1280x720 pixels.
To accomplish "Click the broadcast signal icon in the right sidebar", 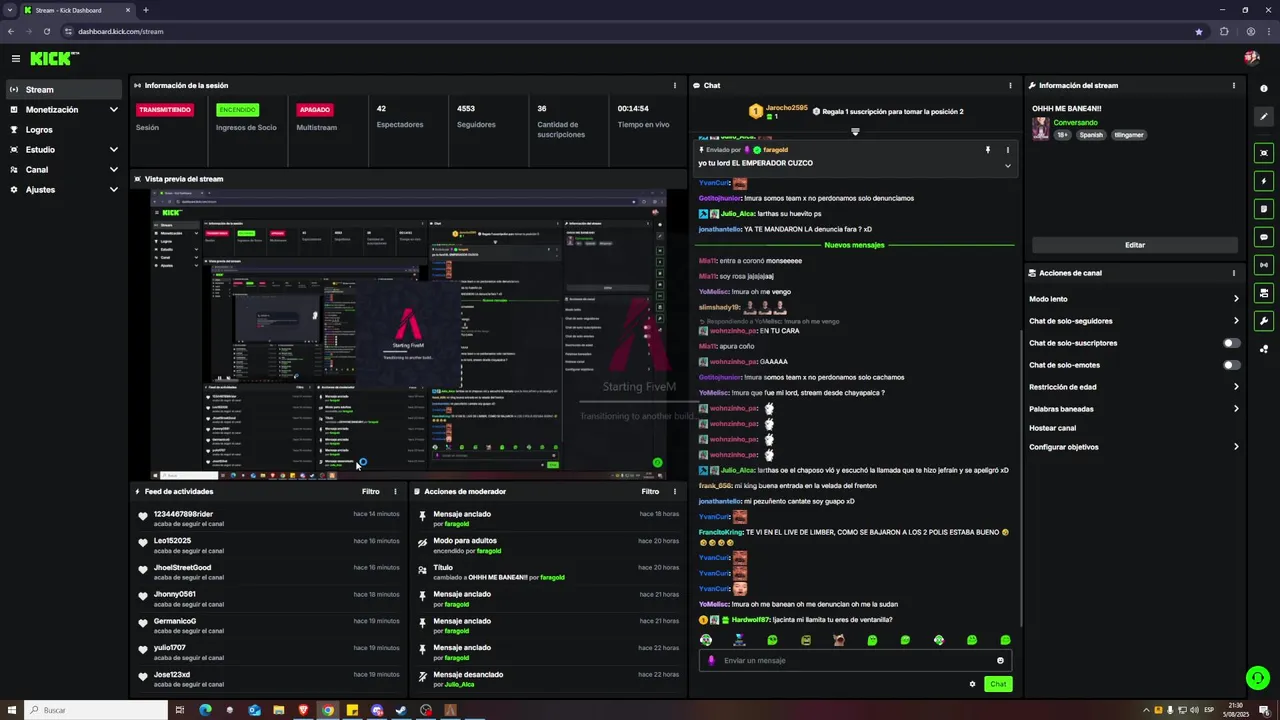I will point(1264,265).
